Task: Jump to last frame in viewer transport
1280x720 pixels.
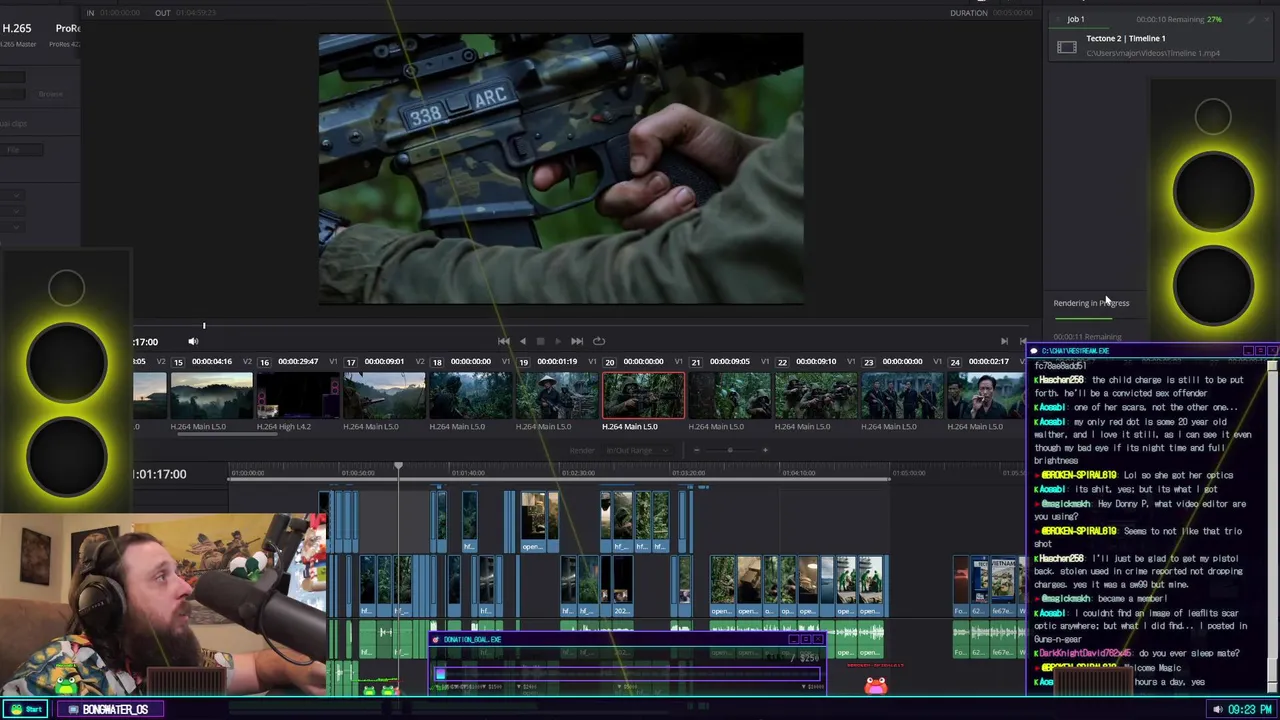Action: [x=577, y=341]
